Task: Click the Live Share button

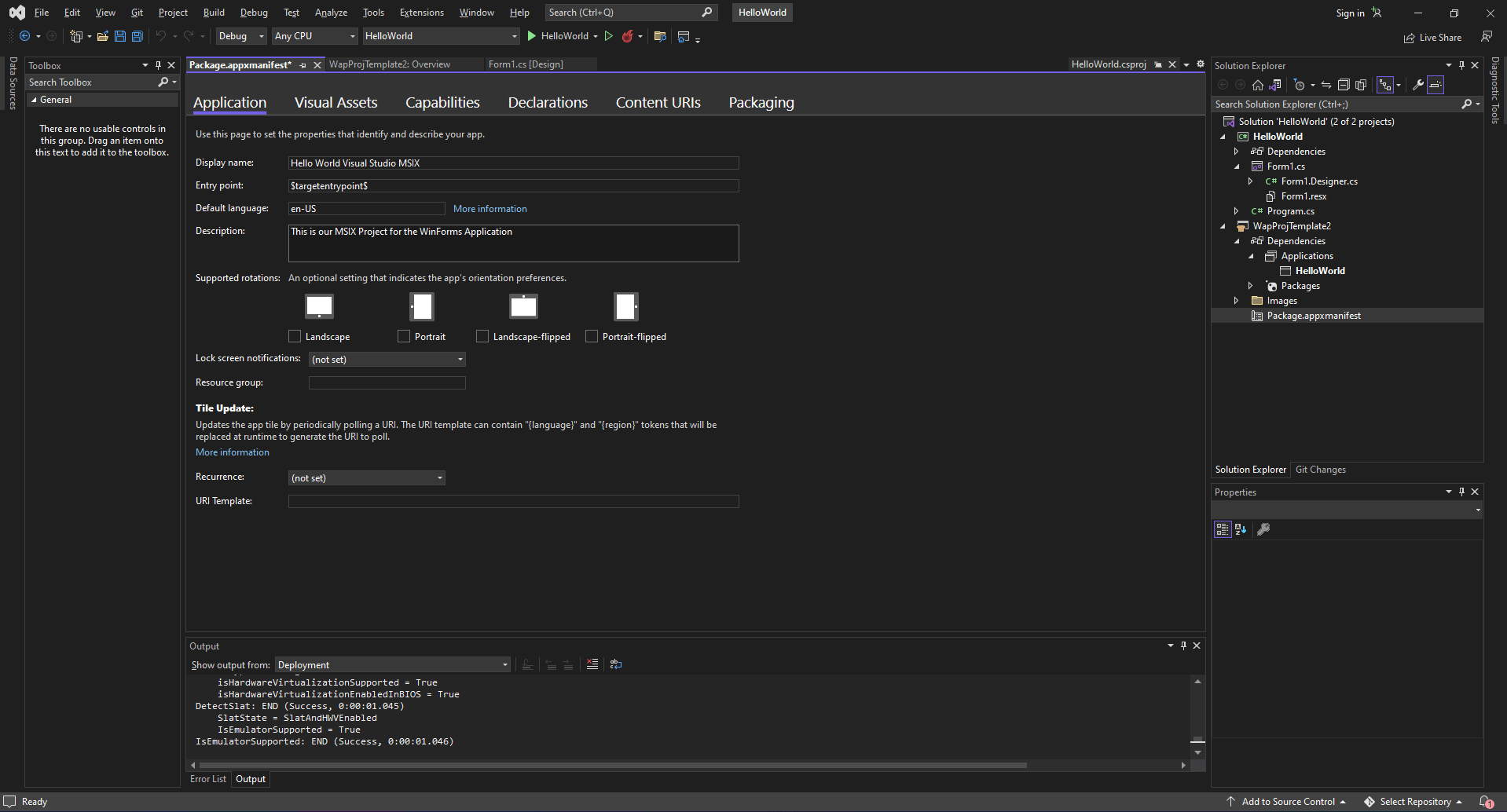Action: pos(1433,38)
